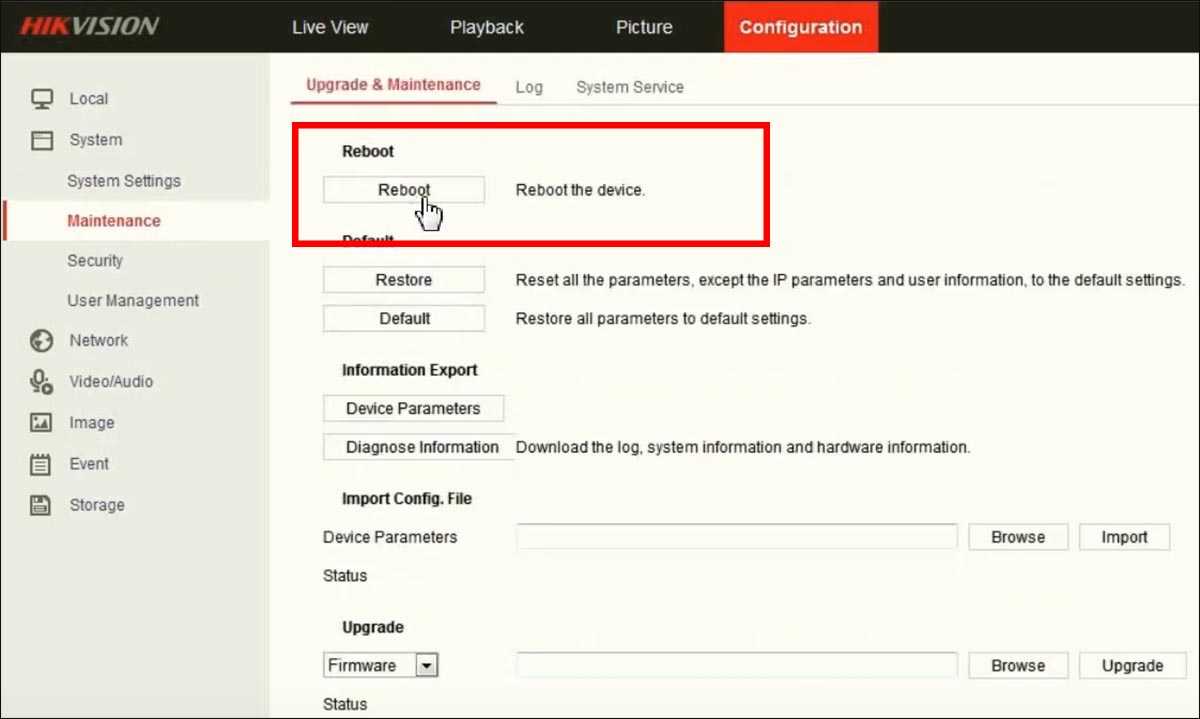The height and width of the screenshot is (719, 1200).
Task: Click the Network globe icon
Action: pos(42,341)
